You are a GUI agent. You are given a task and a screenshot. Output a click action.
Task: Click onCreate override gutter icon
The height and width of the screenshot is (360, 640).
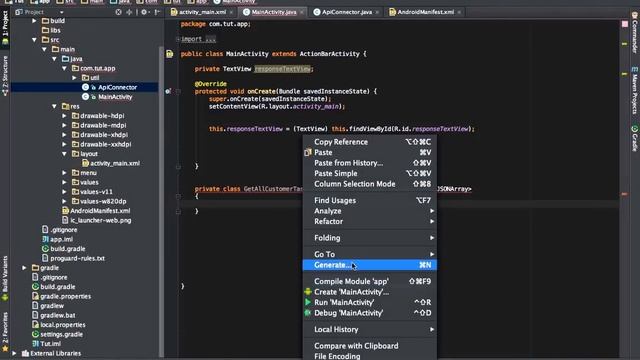coord(168,91)
